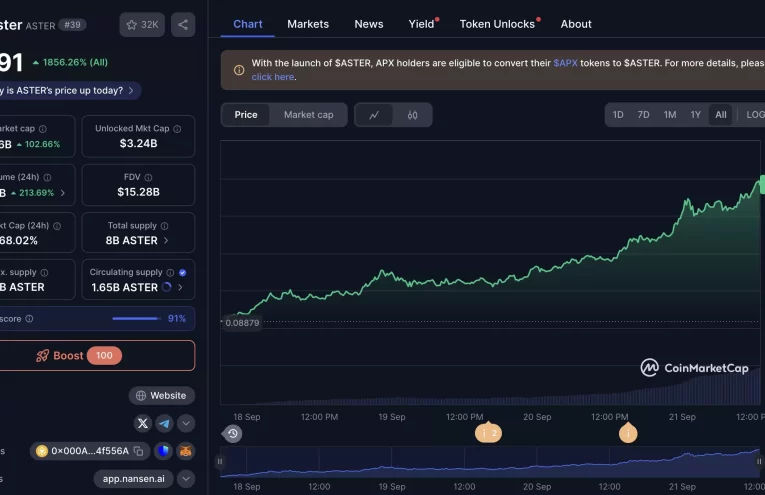Set chart range to 7D
765x495 pixels.
coord(644,115)
